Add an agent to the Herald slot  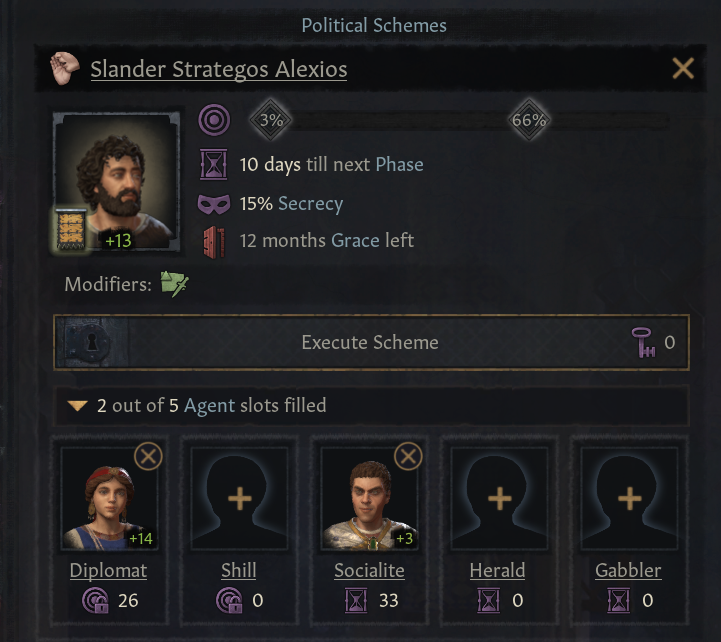tap(498, 498)
